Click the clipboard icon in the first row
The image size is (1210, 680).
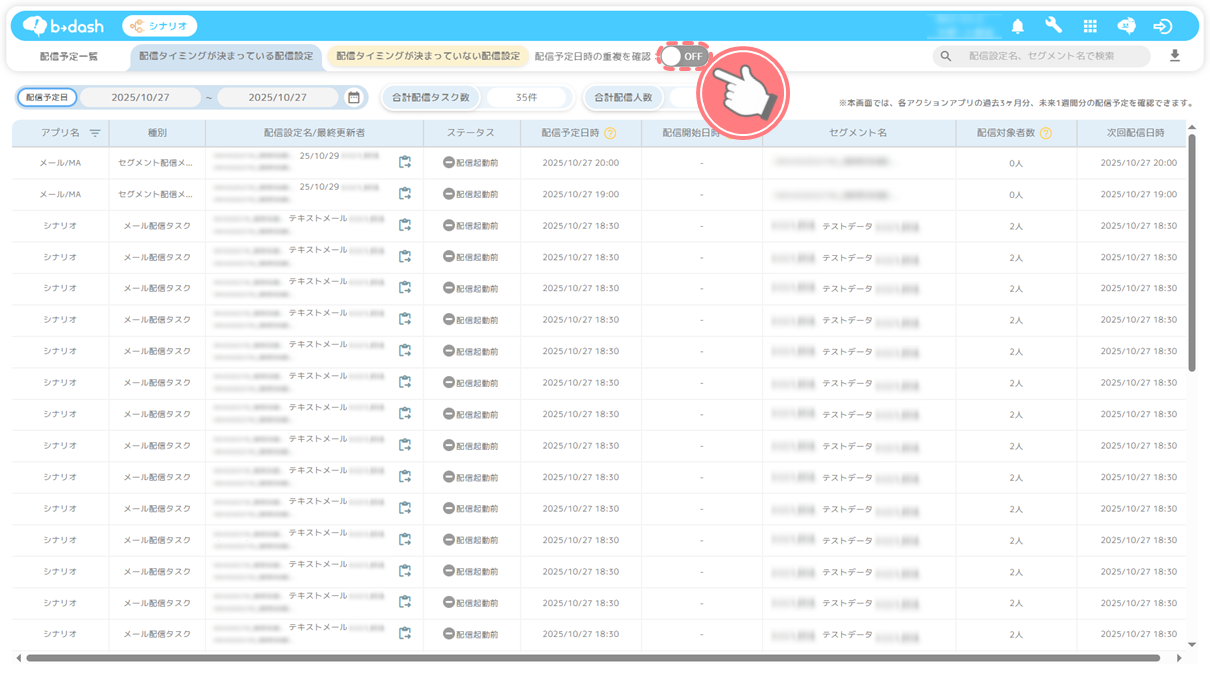405,163
